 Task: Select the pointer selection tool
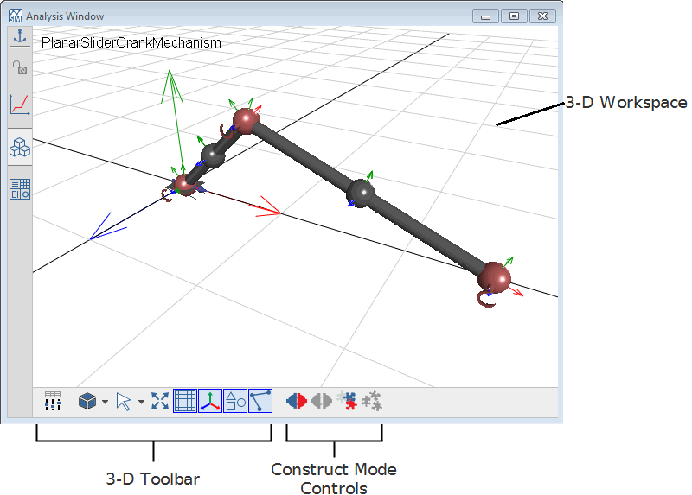point(124,401)
